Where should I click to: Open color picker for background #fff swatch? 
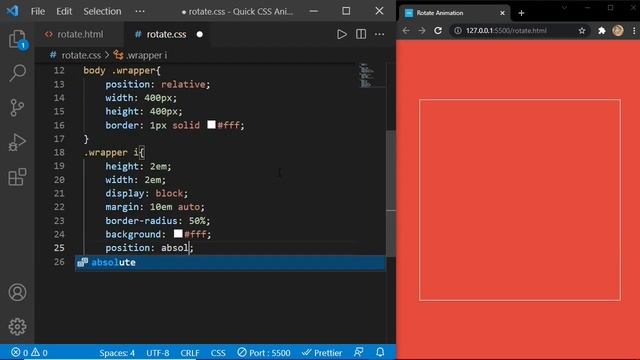(178, 233)
